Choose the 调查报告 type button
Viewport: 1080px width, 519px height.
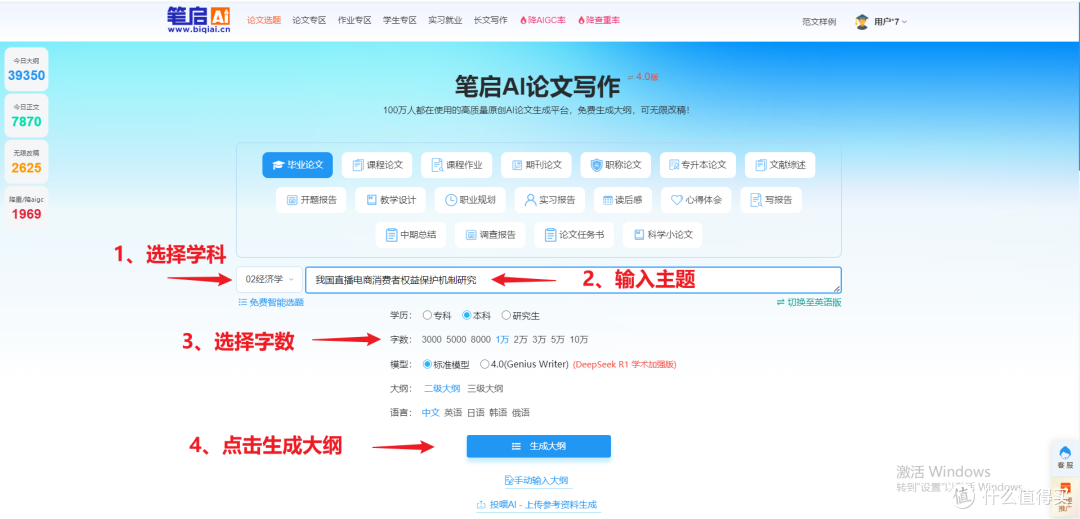coord(490,235)
